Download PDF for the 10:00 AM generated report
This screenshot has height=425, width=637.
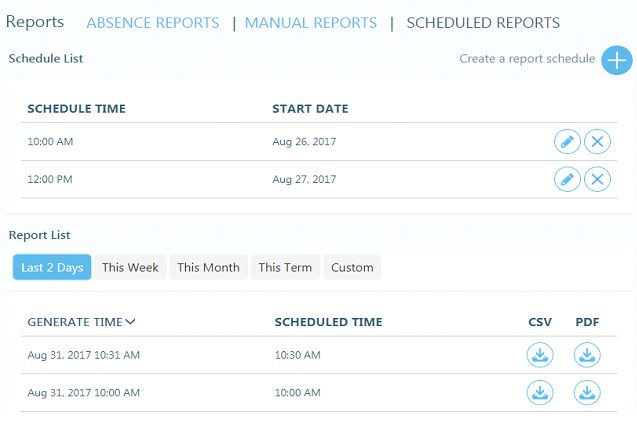(x=587, y=392)
